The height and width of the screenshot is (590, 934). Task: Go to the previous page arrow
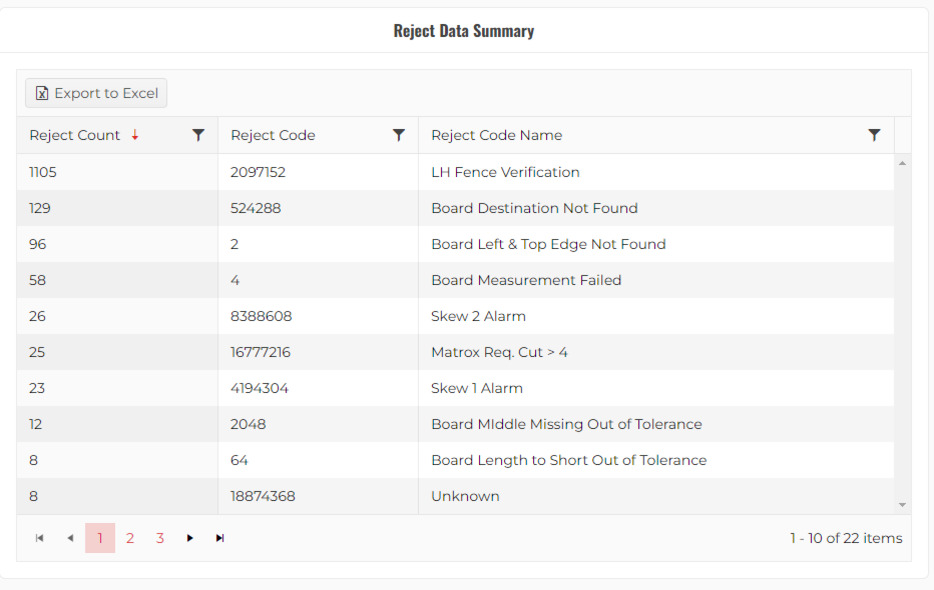[x=70, y=538]
